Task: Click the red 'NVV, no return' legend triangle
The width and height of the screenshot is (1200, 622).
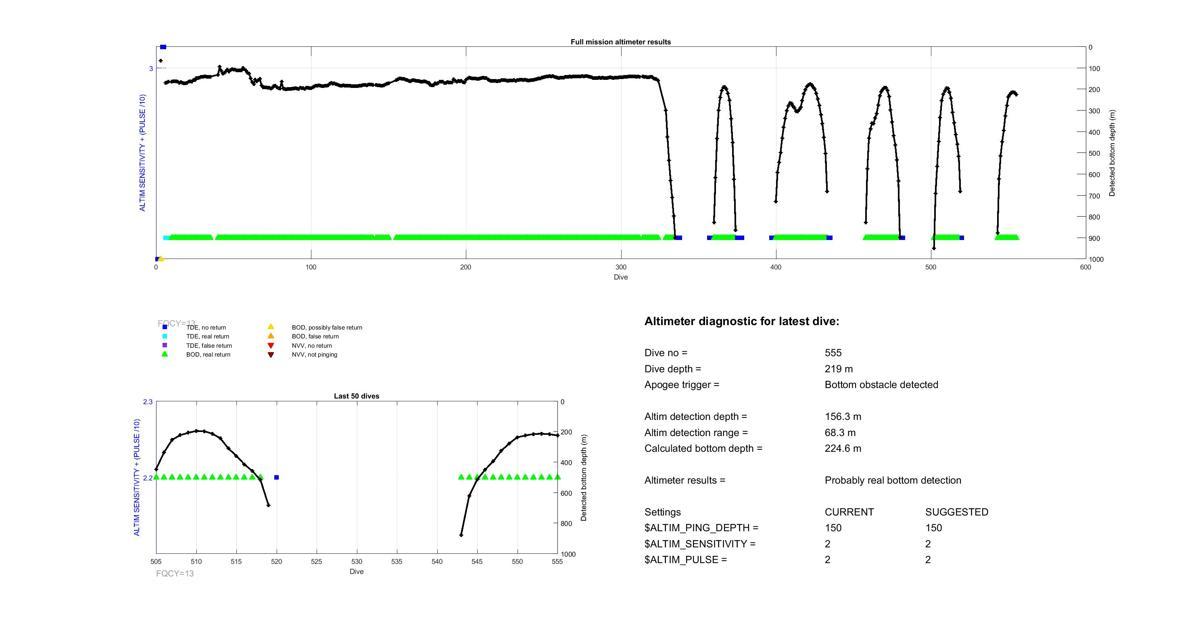Action: (x=270, y=345)
